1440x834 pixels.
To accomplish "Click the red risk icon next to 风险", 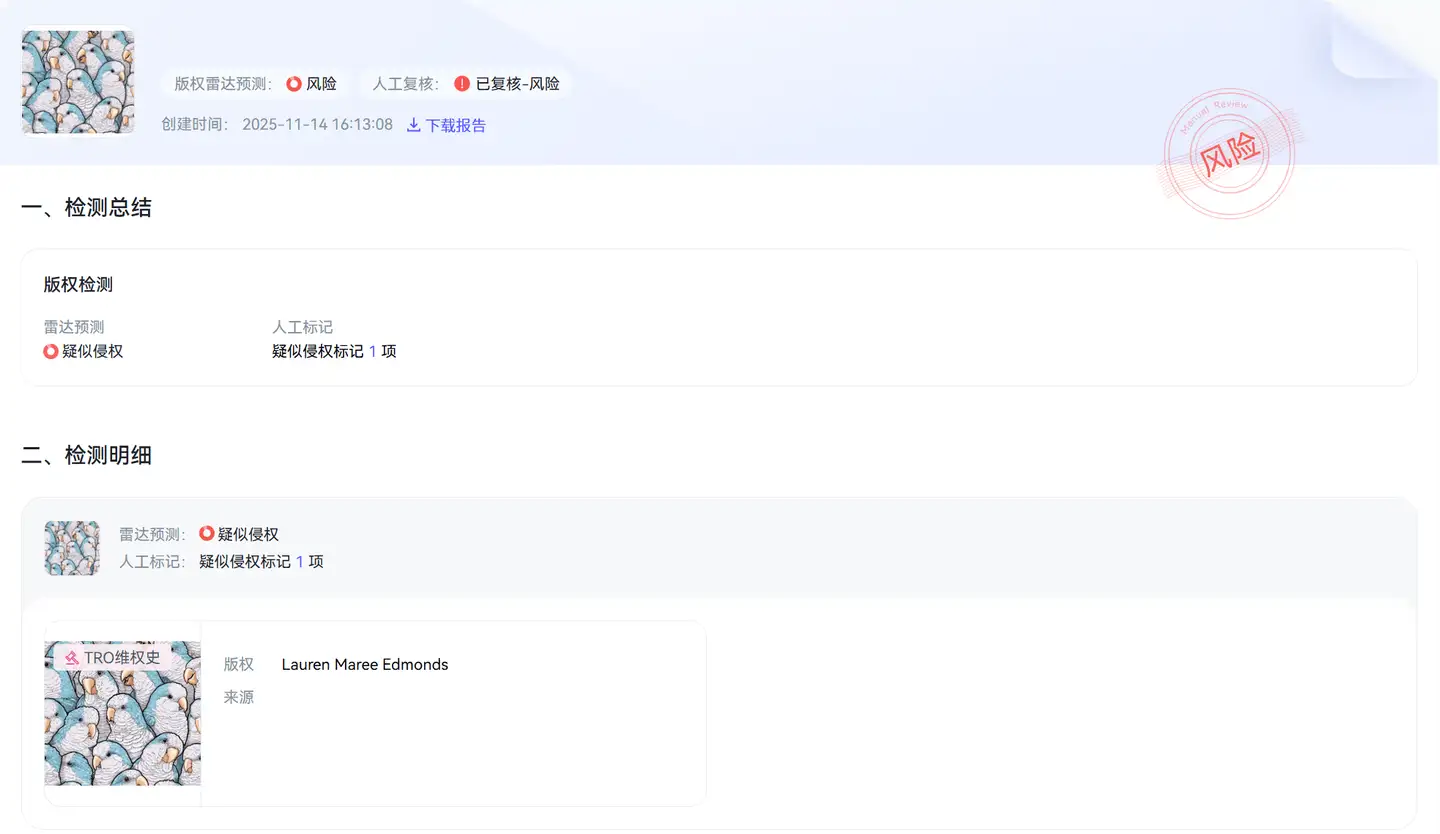I will click(x=294, y=84).
